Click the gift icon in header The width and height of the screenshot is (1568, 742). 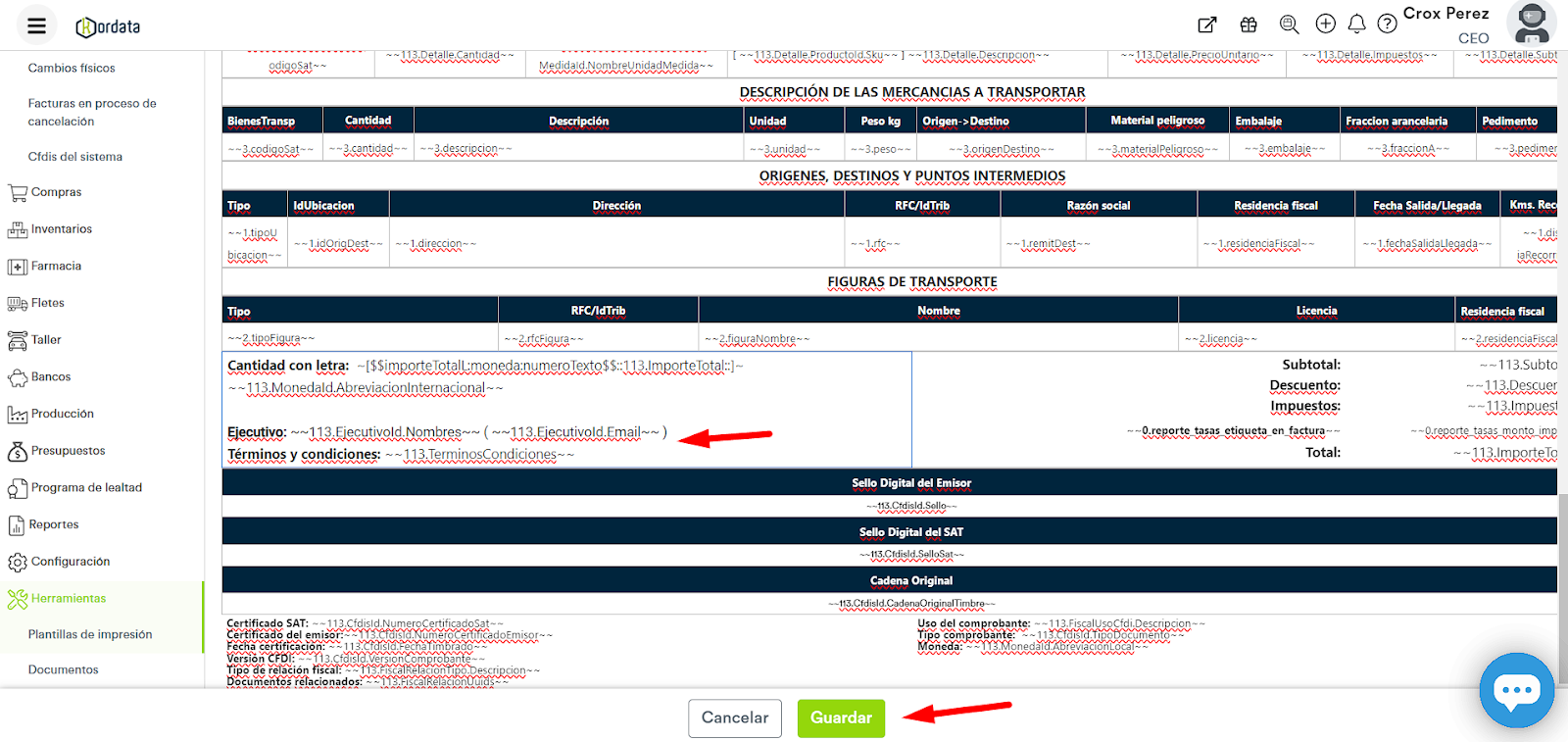point(1249,25)
